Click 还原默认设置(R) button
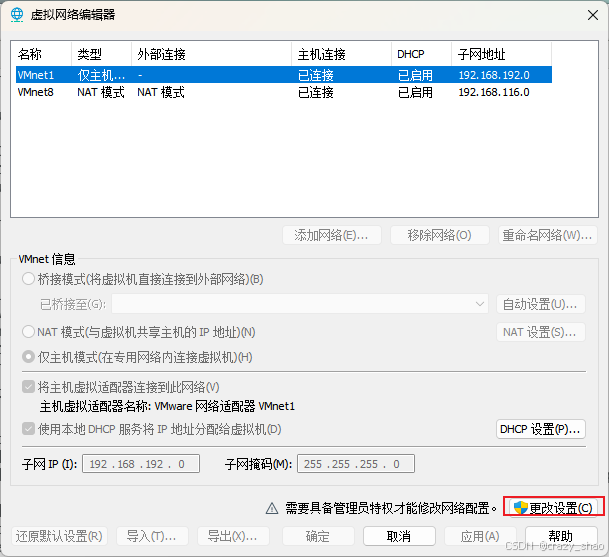609x557 pixels. 59,536
